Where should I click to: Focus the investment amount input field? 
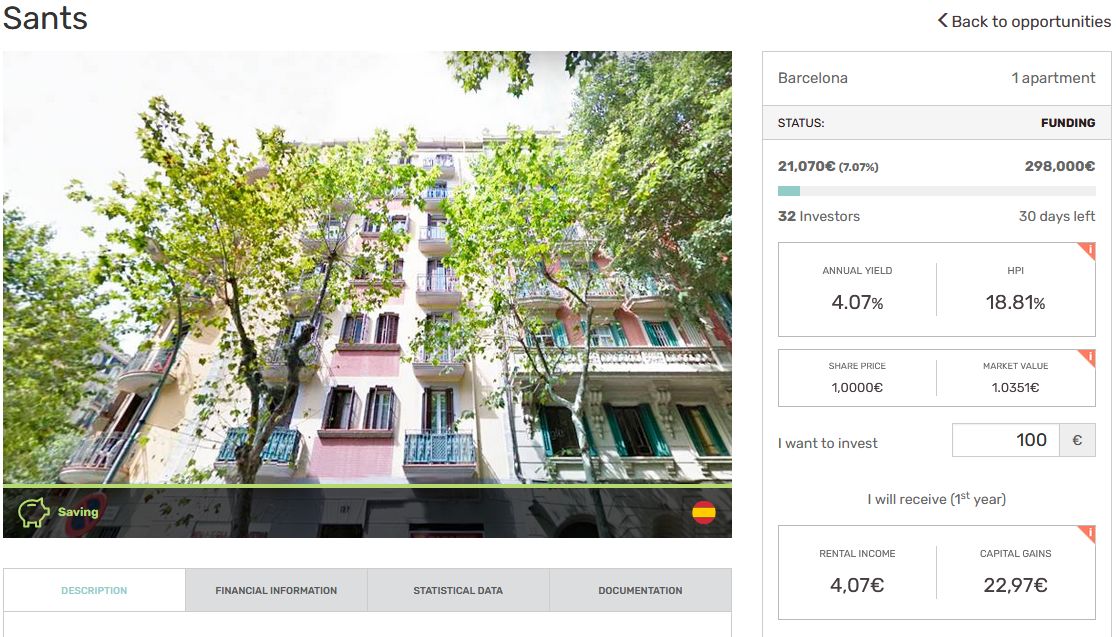pyautogui.click(x=1006, y=440)
